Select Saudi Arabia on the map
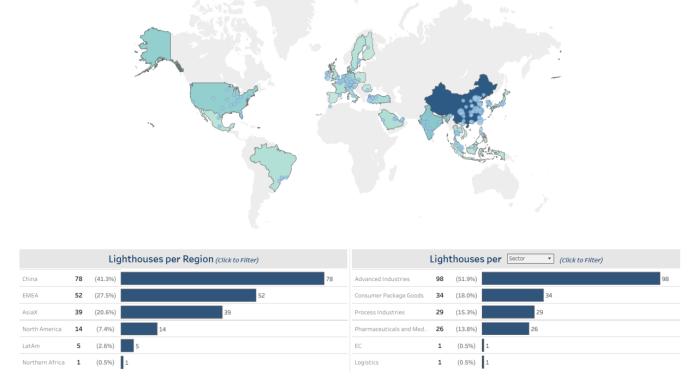The height and width of the screenshot is (377, 692). (391, 119)
